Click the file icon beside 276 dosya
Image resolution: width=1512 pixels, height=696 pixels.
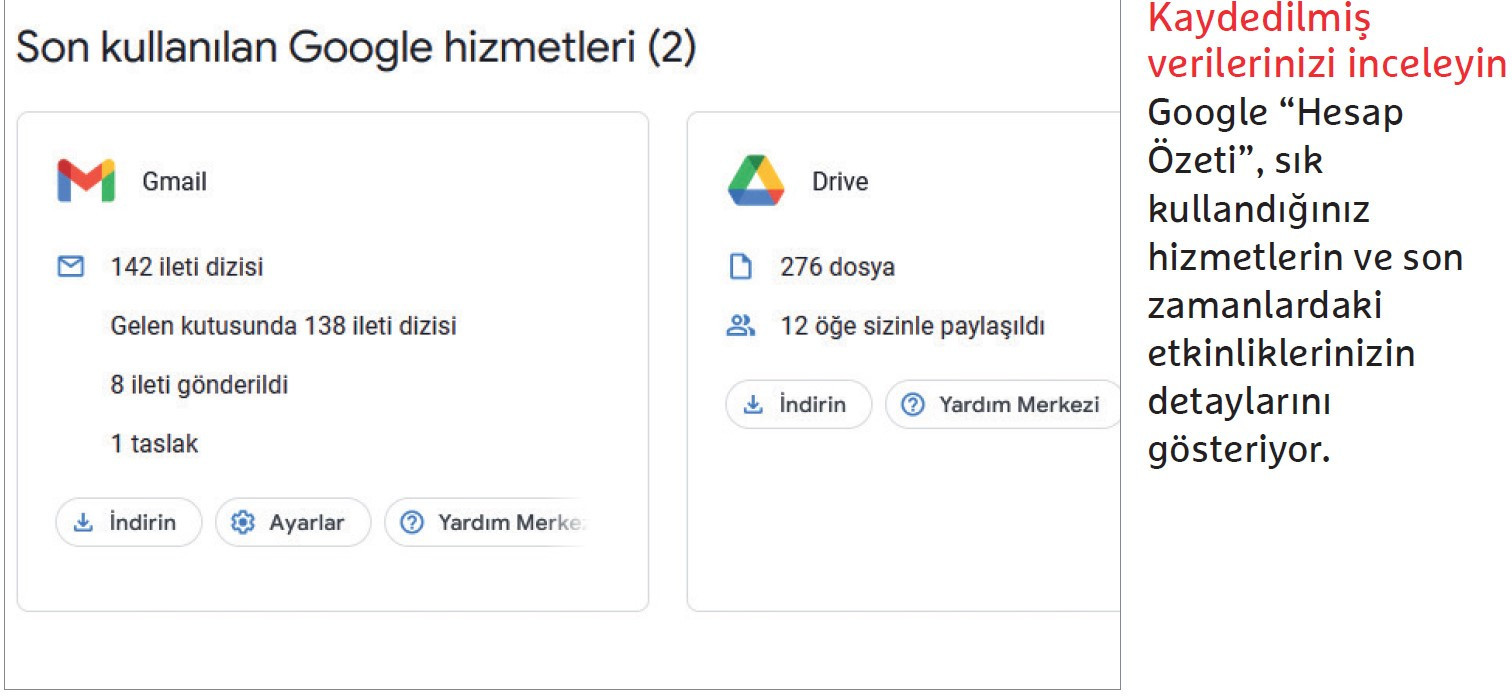point(741,267)
